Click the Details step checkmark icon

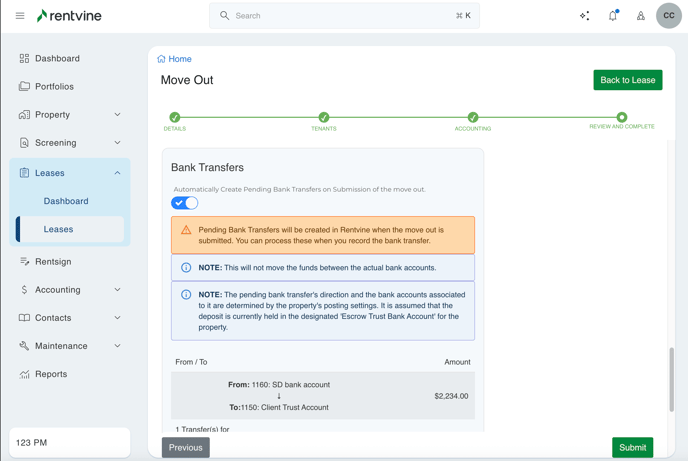point(175,117)
